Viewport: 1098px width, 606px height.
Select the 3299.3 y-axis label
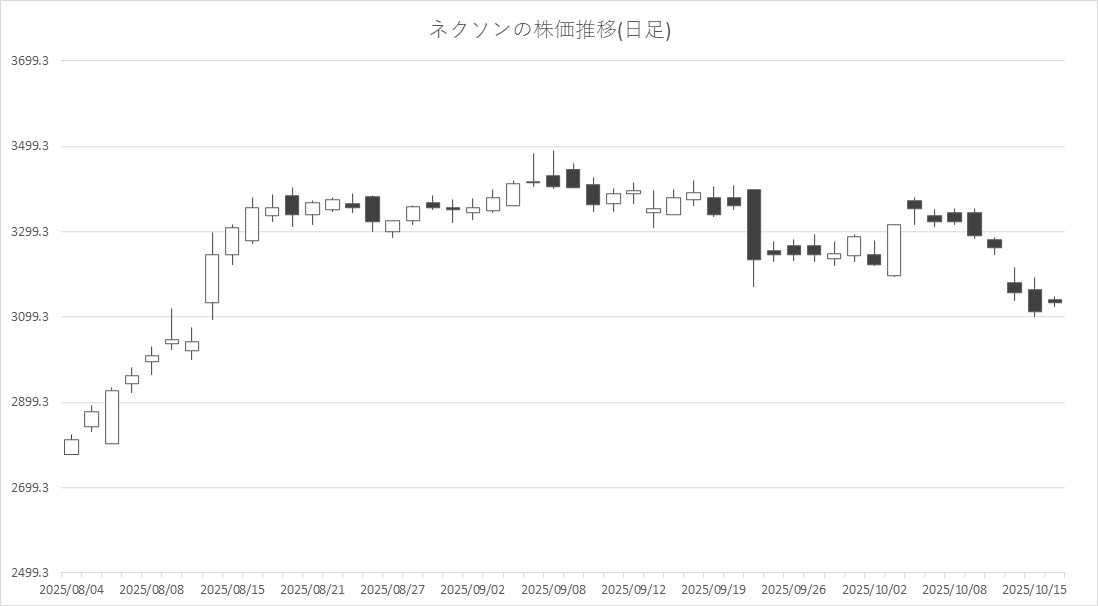coord(31,232)
